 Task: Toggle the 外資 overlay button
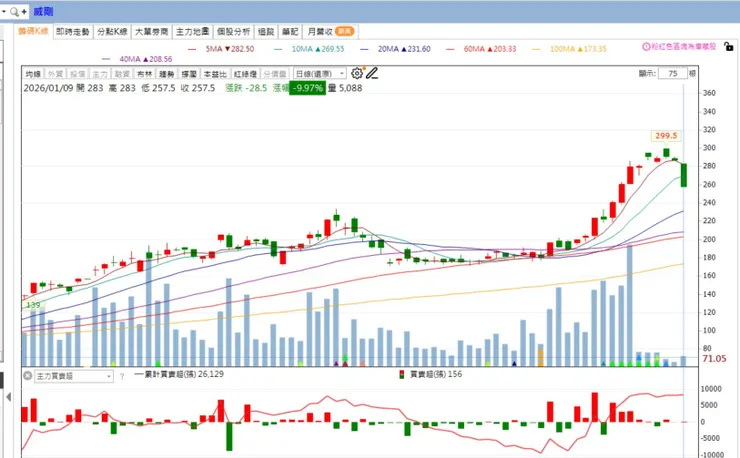click(55, 74)
